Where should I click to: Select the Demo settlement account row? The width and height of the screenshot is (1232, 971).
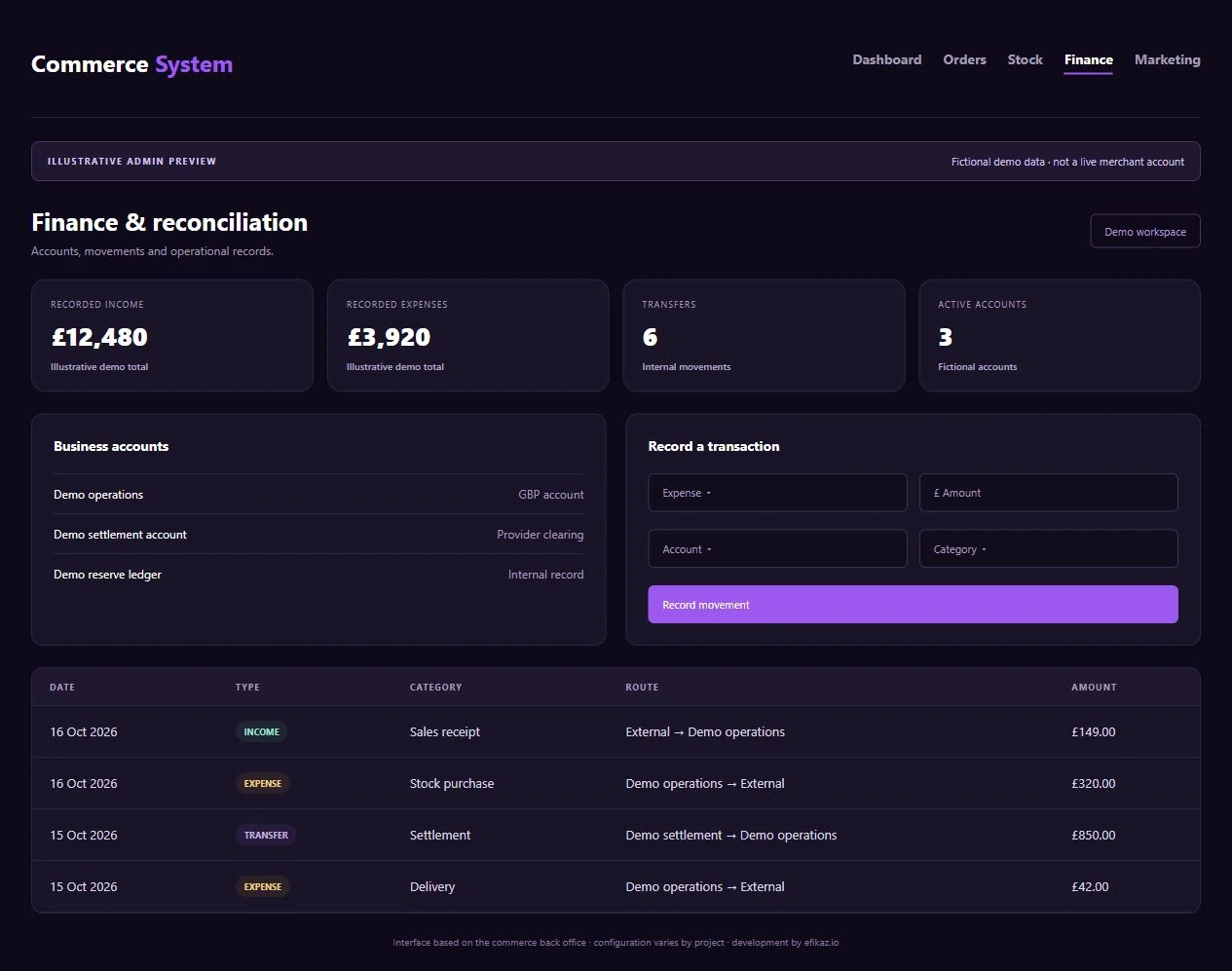point(318,535)
